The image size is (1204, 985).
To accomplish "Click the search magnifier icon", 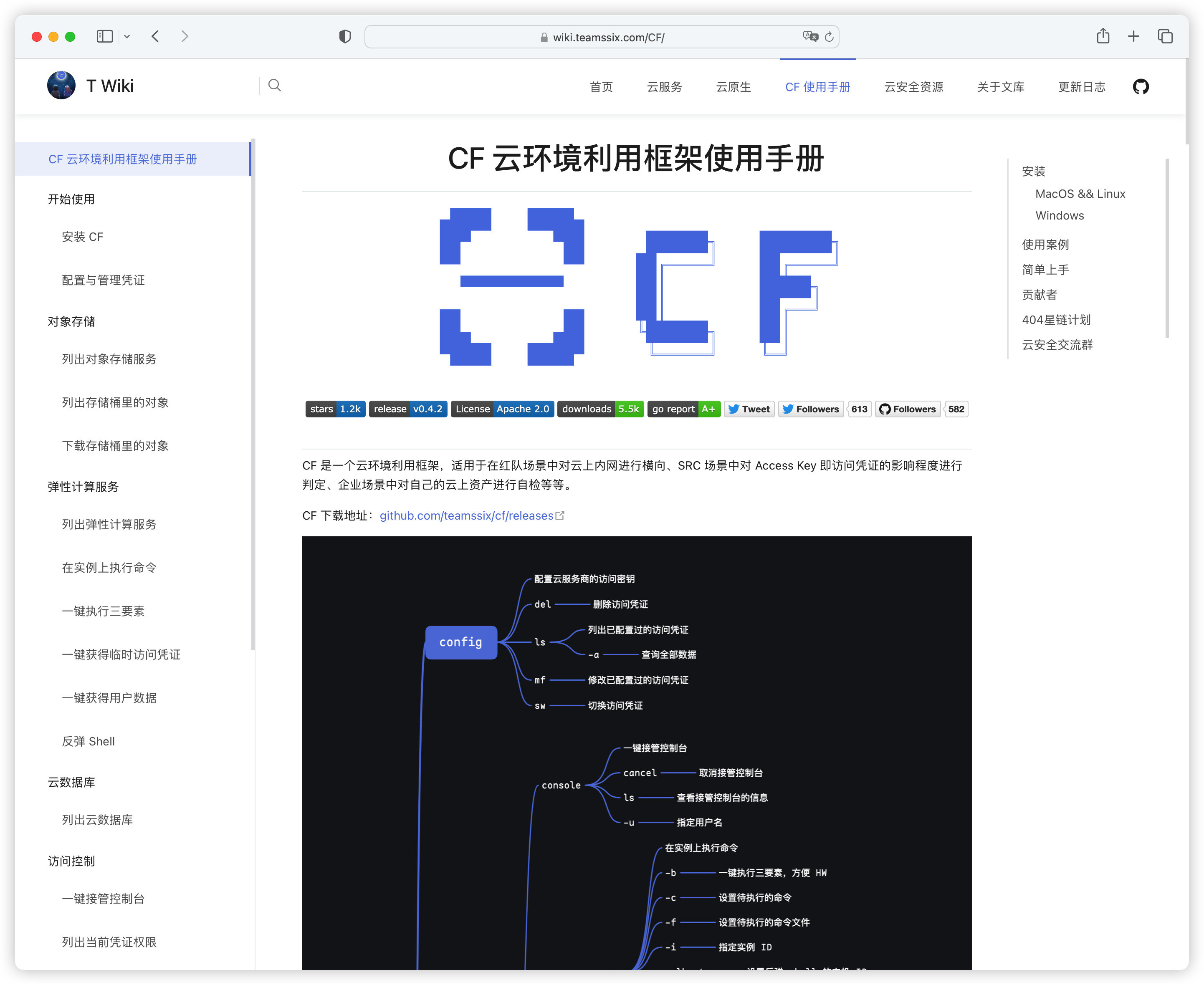I will coord(275,86).
